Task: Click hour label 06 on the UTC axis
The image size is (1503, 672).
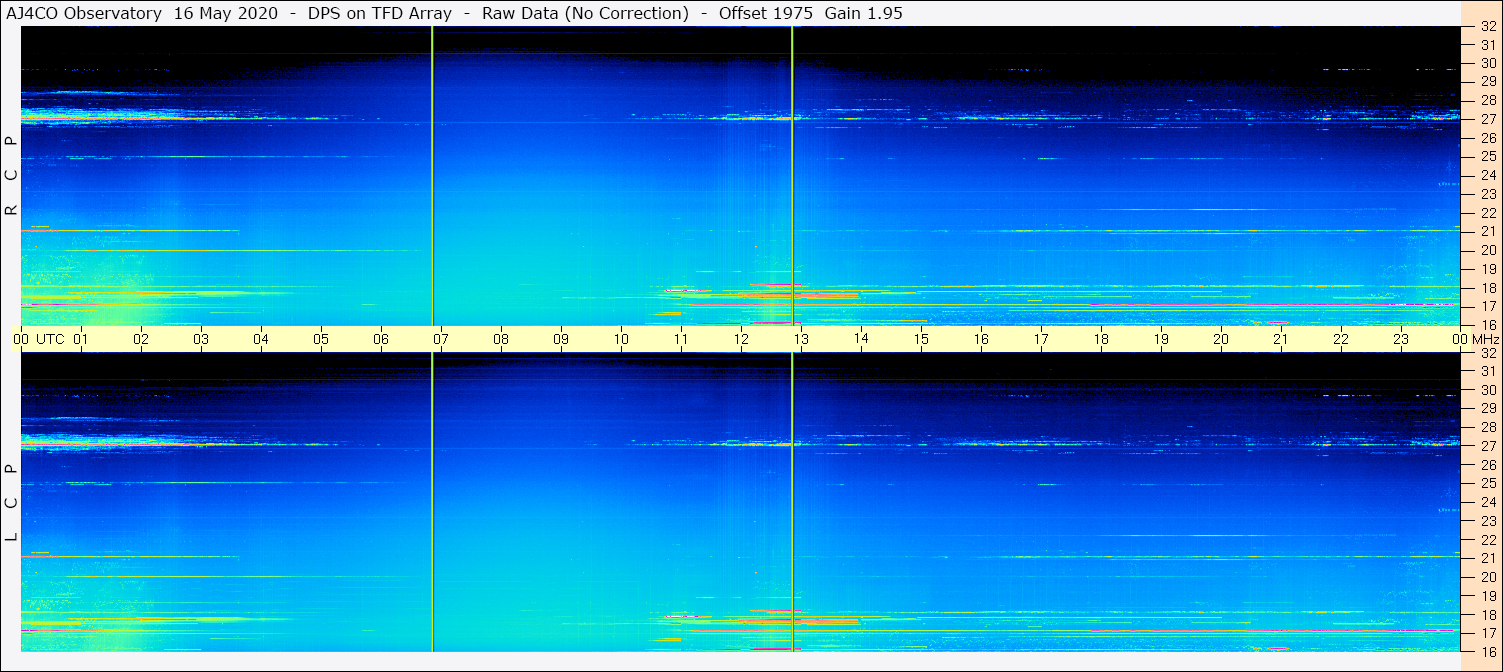Action: 381,339
